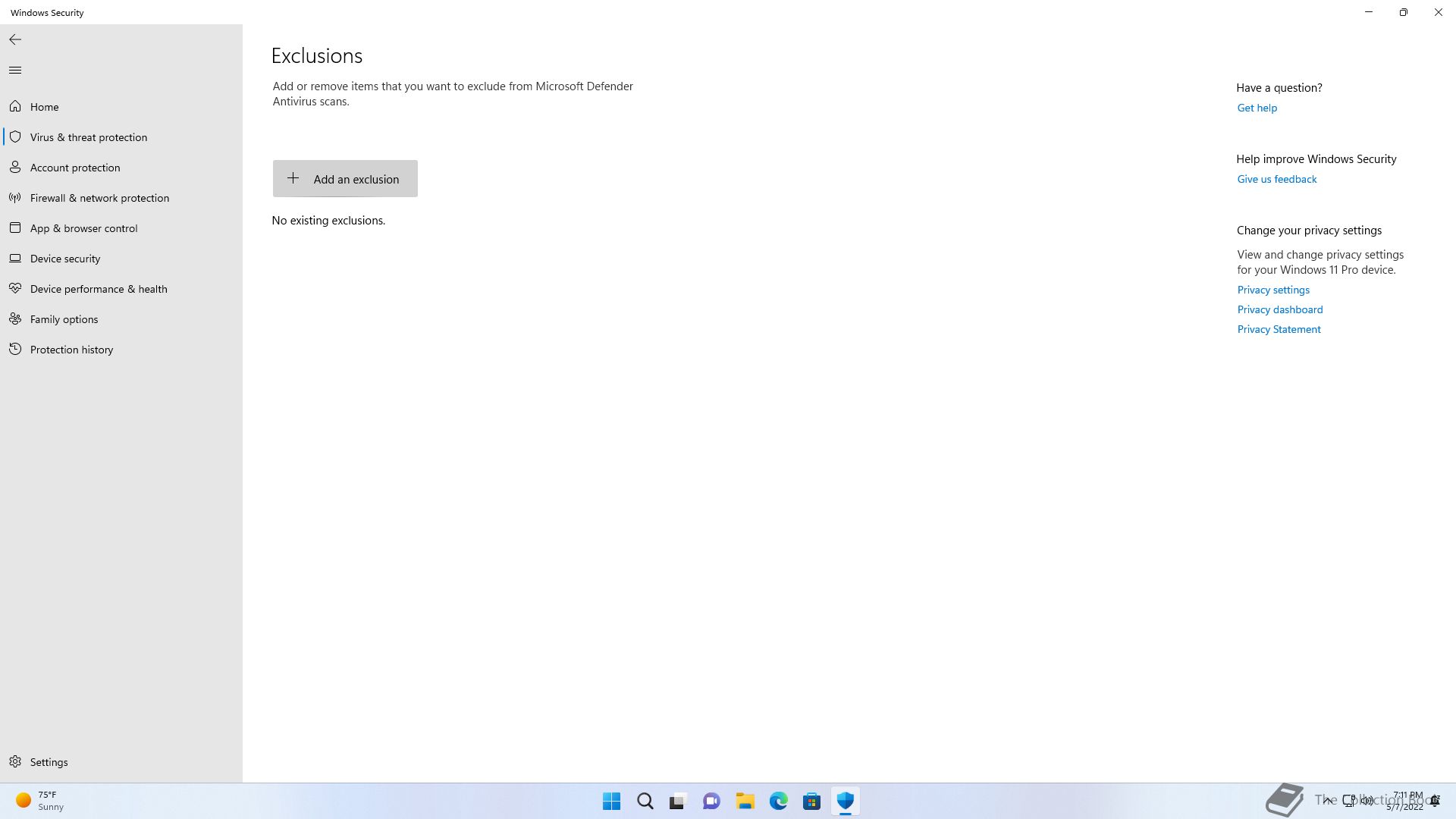Select Virus & threat protection in the sidebar

point(121,137)
